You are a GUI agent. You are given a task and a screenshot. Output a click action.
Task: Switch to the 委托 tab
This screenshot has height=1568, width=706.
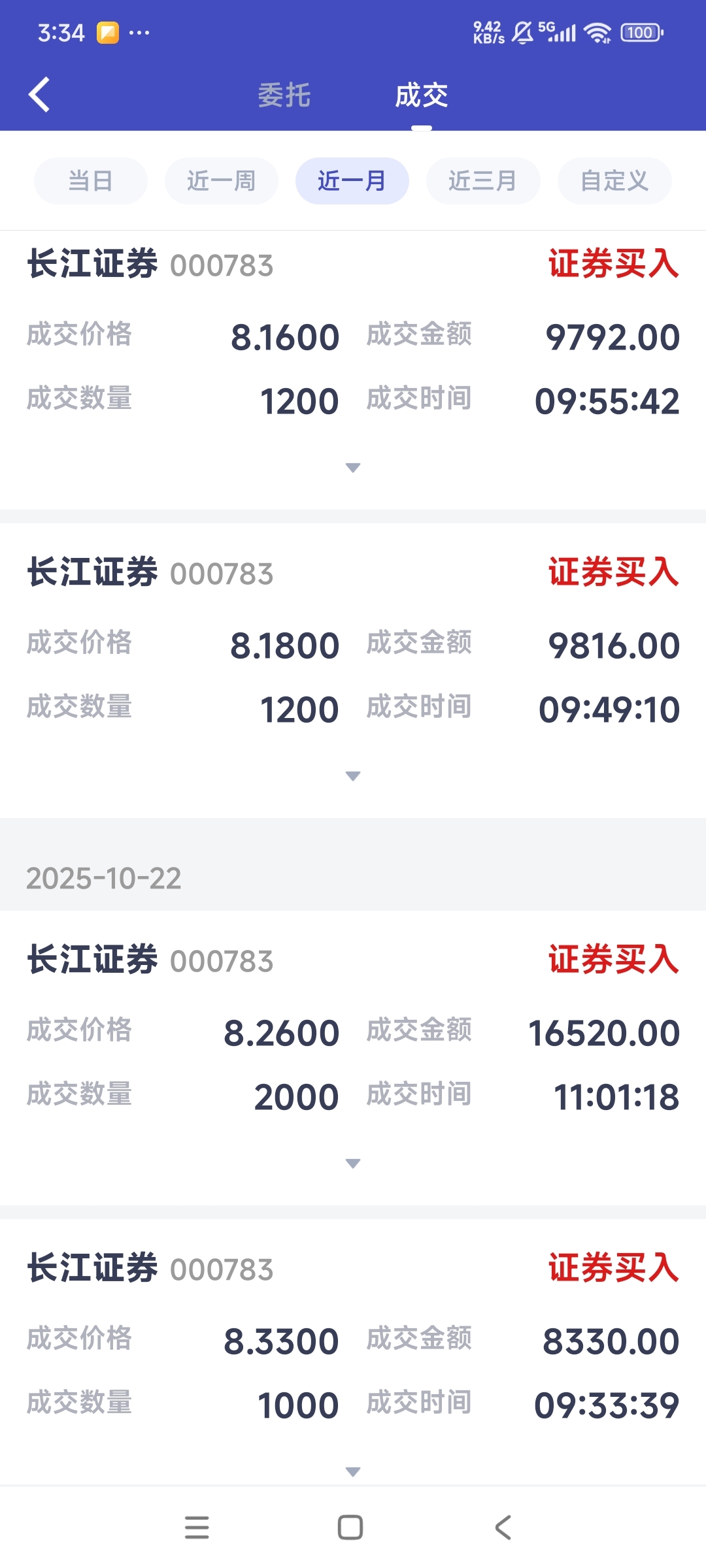[x=284, y=95]
